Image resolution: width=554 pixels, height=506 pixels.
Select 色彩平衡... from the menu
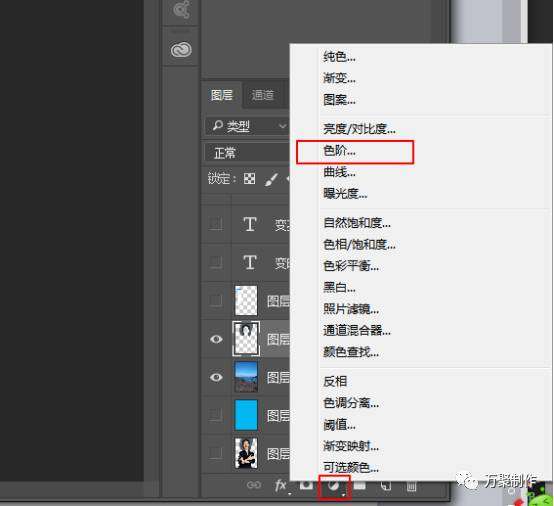[x=351, y=266]
